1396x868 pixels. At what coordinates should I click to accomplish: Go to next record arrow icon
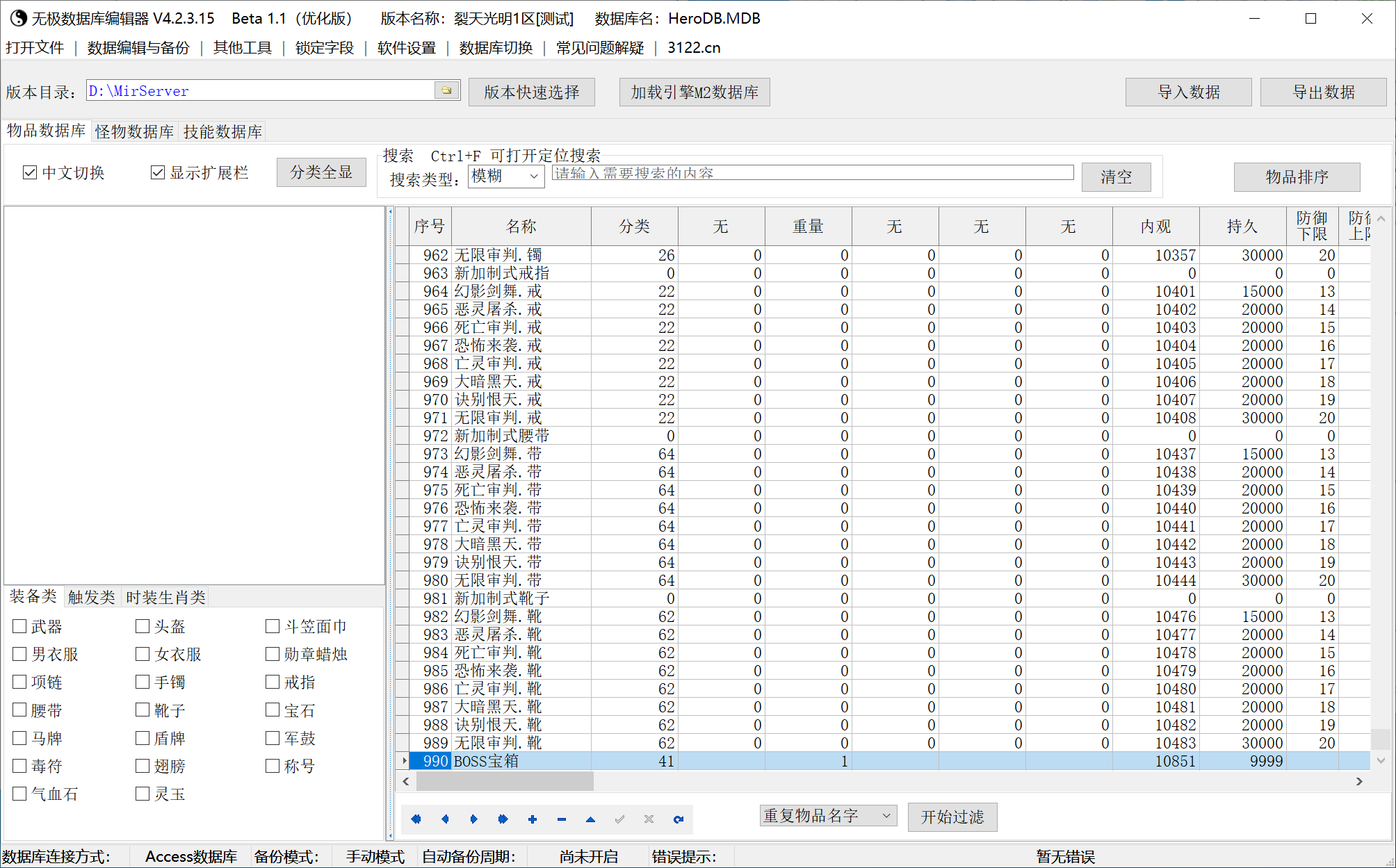pyautogui.click(x=474, y=819)
